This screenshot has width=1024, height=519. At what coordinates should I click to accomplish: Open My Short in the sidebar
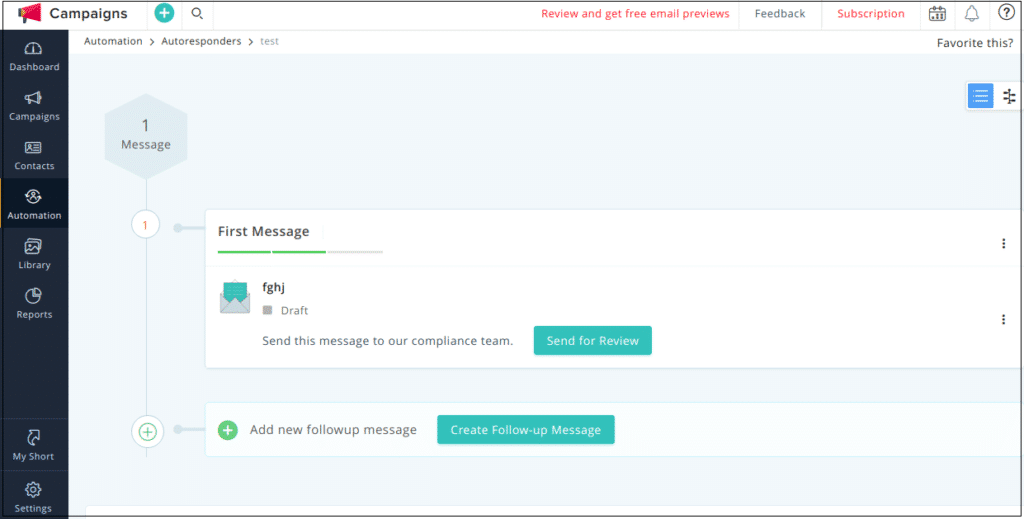coord(34,445)
